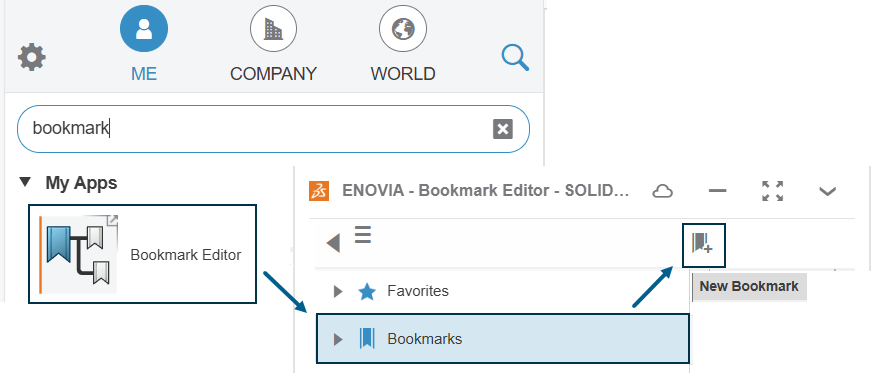Image resolution: width=878 pixels, height=373 pixels.
Task: Expand the Bookmarks tree node
Action: tap(337, 339)
